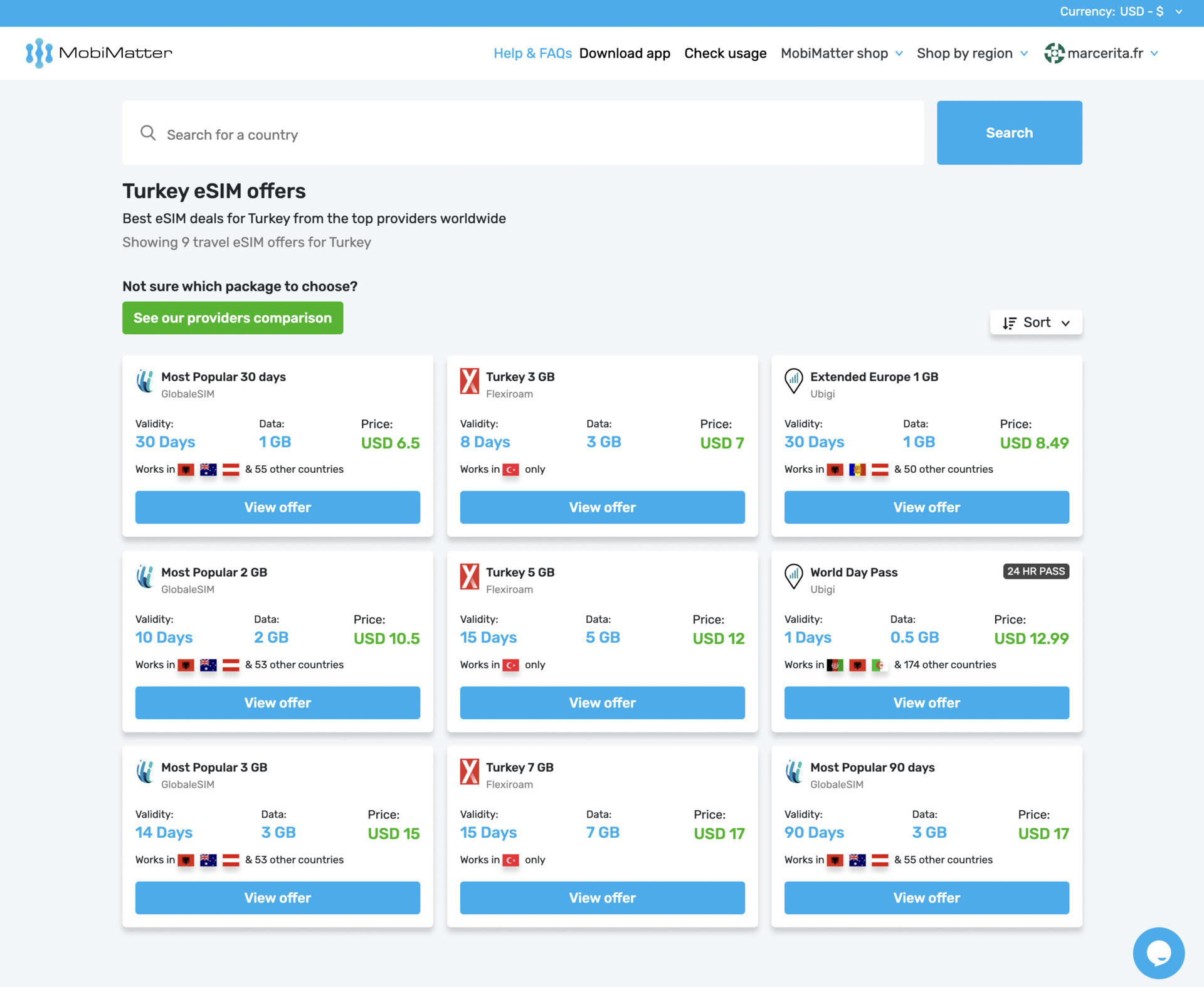Click the sort order icon
The image size is (1204, 987).
(x=1009, y=323)
